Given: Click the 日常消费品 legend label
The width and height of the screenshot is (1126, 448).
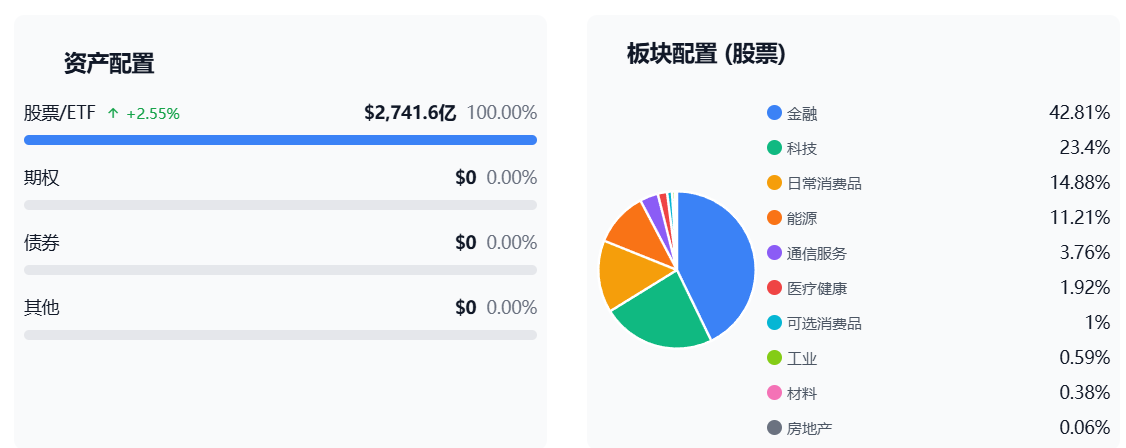Looking at the screenshot, I should pos(824,184).
